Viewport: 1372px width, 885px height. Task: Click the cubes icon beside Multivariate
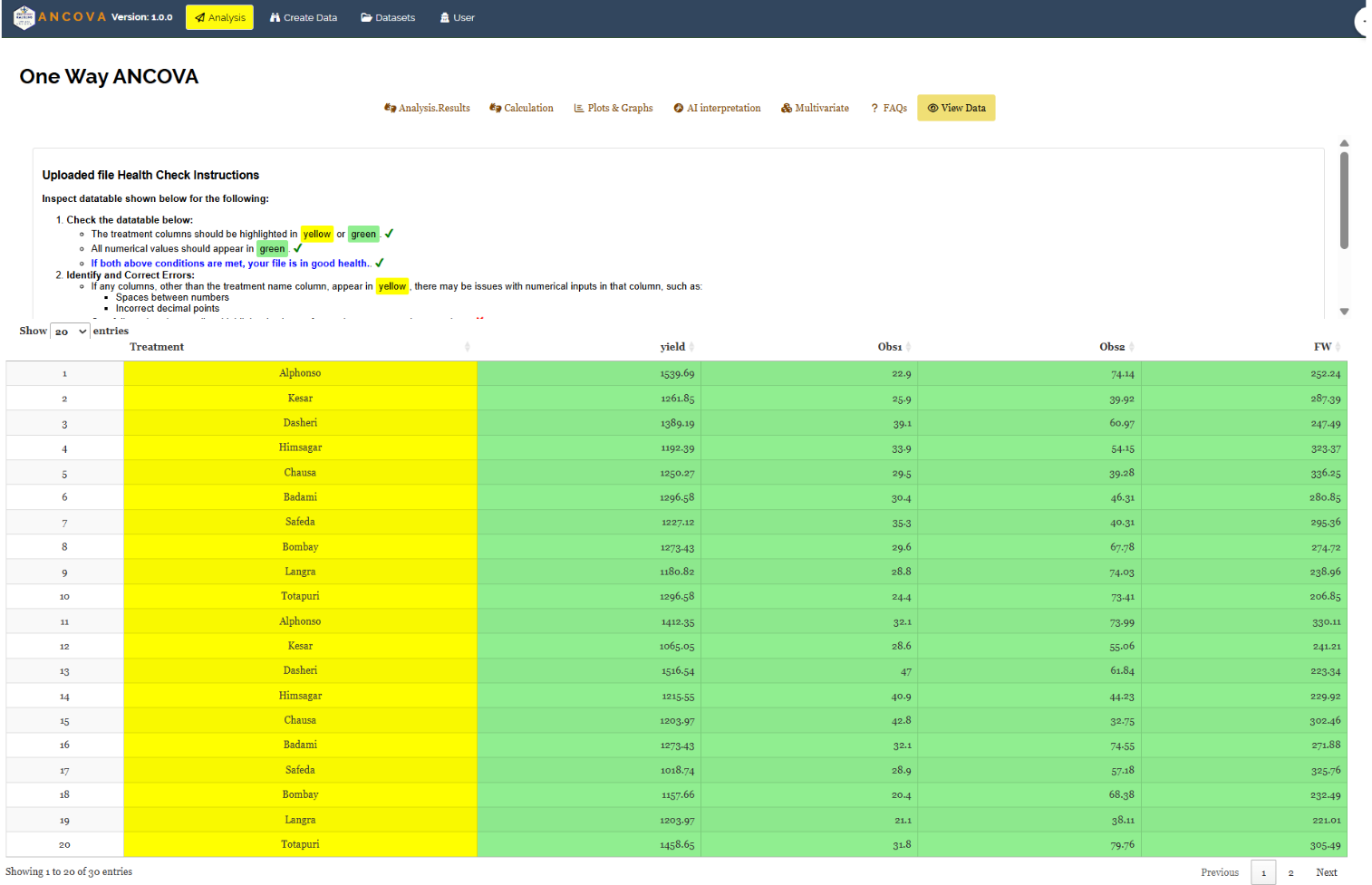(x=787, y=108)
